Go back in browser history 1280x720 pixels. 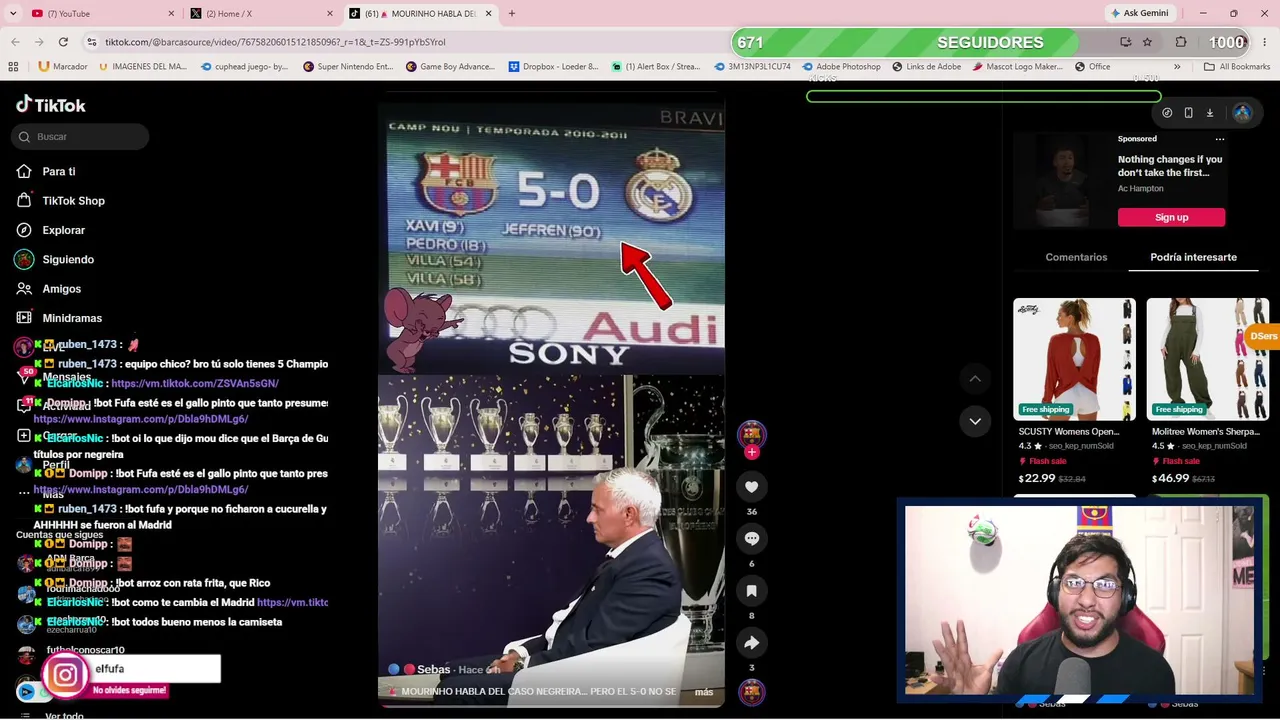click(x=15, y=42)
